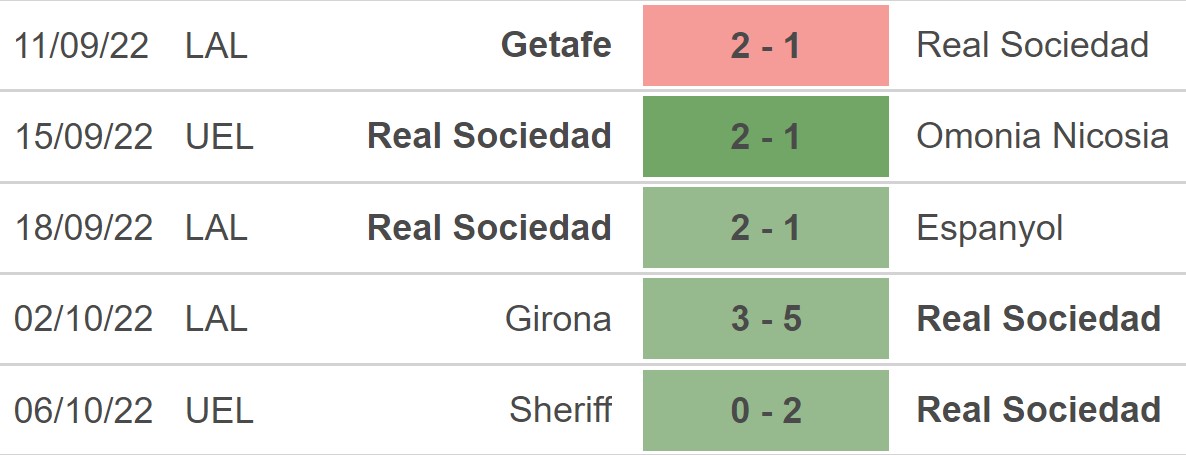Click the UEL label beside 15/09/22
The width and height of the screenshot is (1186, 455).
tap(220, 137)
